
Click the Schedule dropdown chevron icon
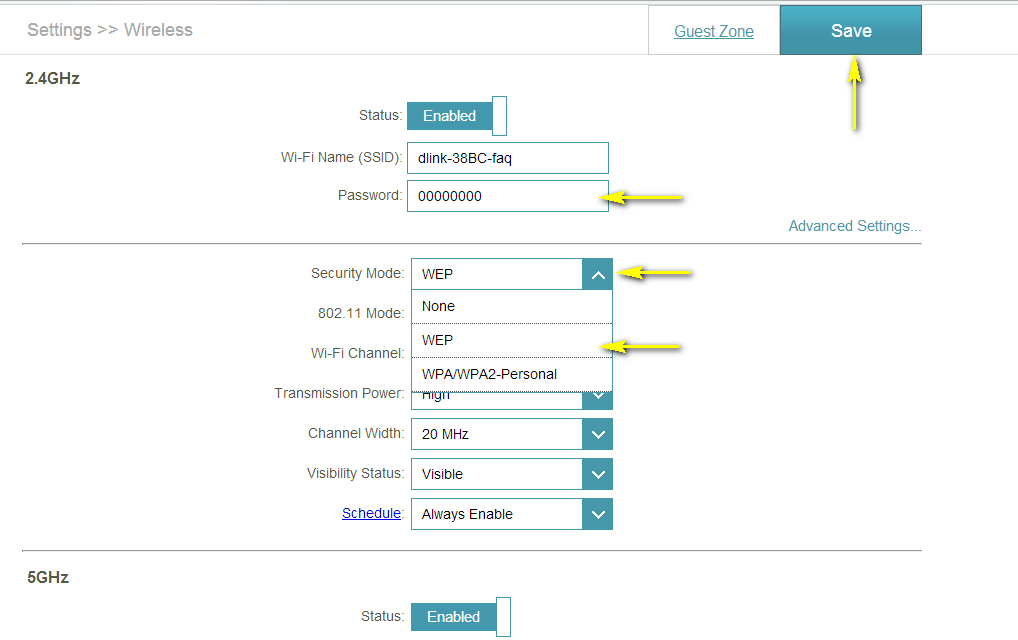(597, 514)
